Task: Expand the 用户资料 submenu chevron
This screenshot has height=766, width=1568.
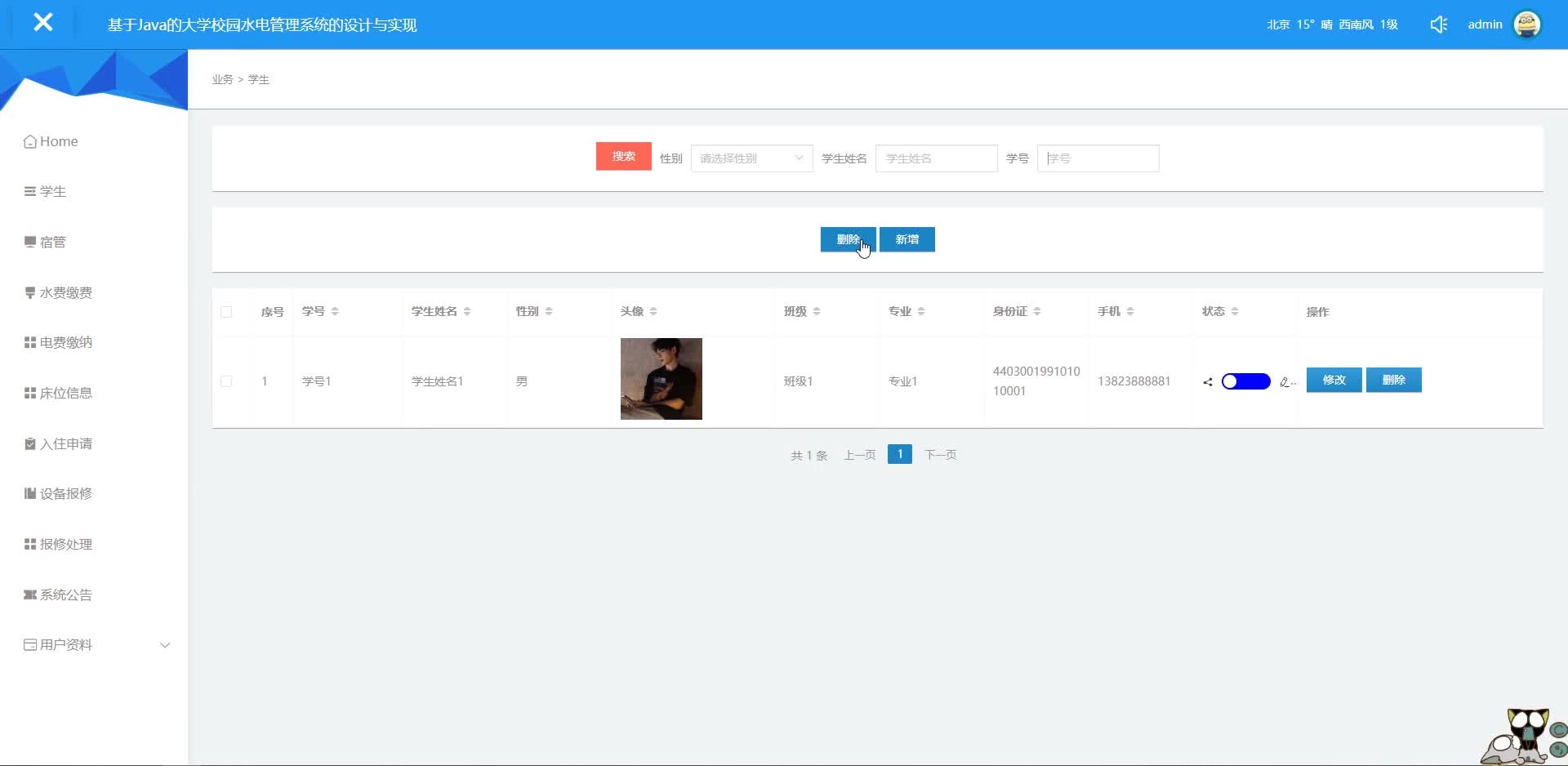Action: pyautogui.click(x=165, y=645)
